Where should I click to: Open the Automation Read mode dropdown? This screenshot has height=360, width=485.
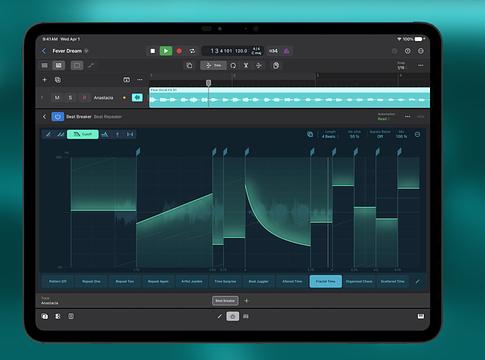pyautogui.click(x=386, y=117)
